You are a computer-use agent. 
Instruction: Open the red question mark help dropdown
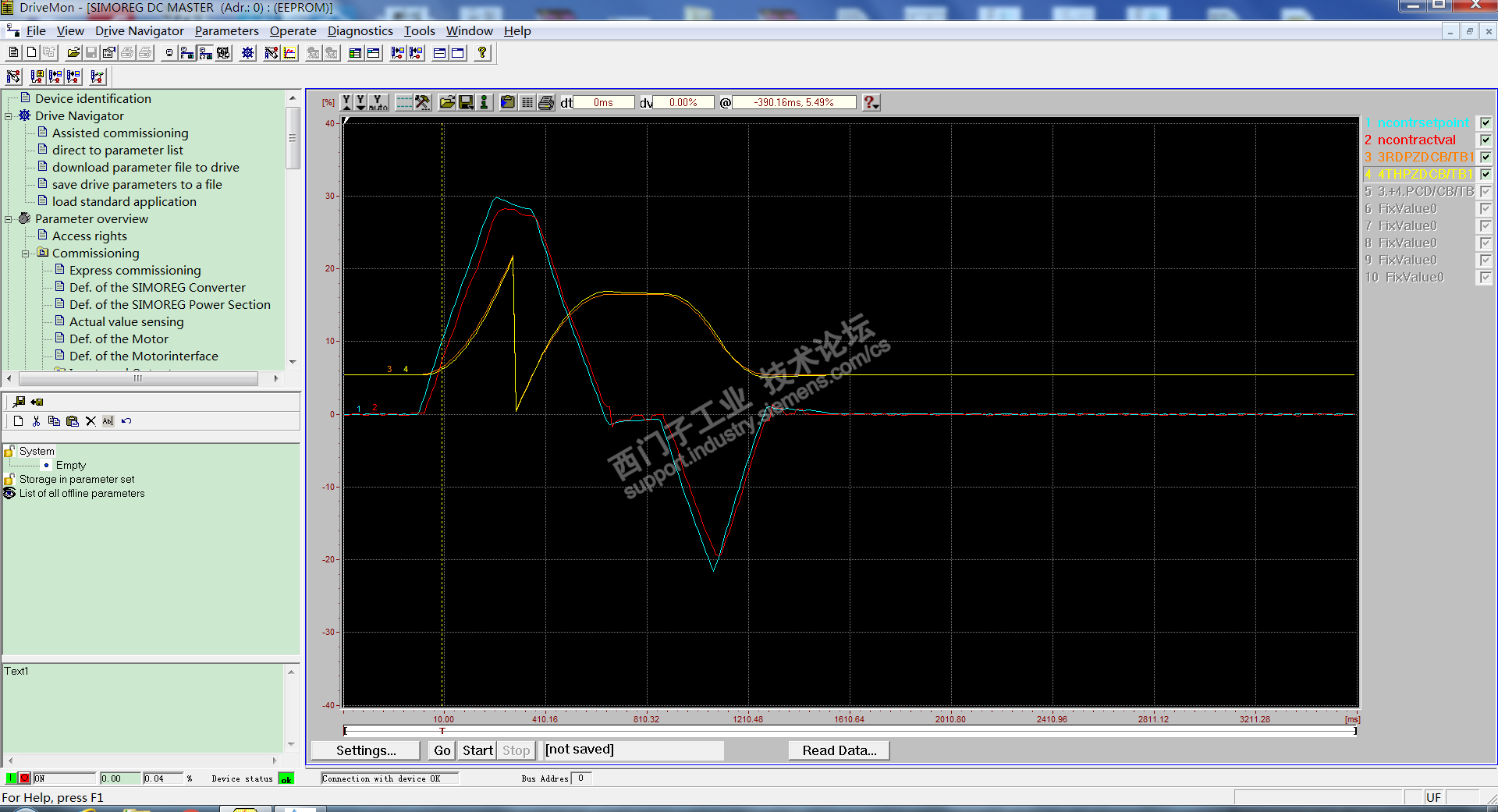871,102
